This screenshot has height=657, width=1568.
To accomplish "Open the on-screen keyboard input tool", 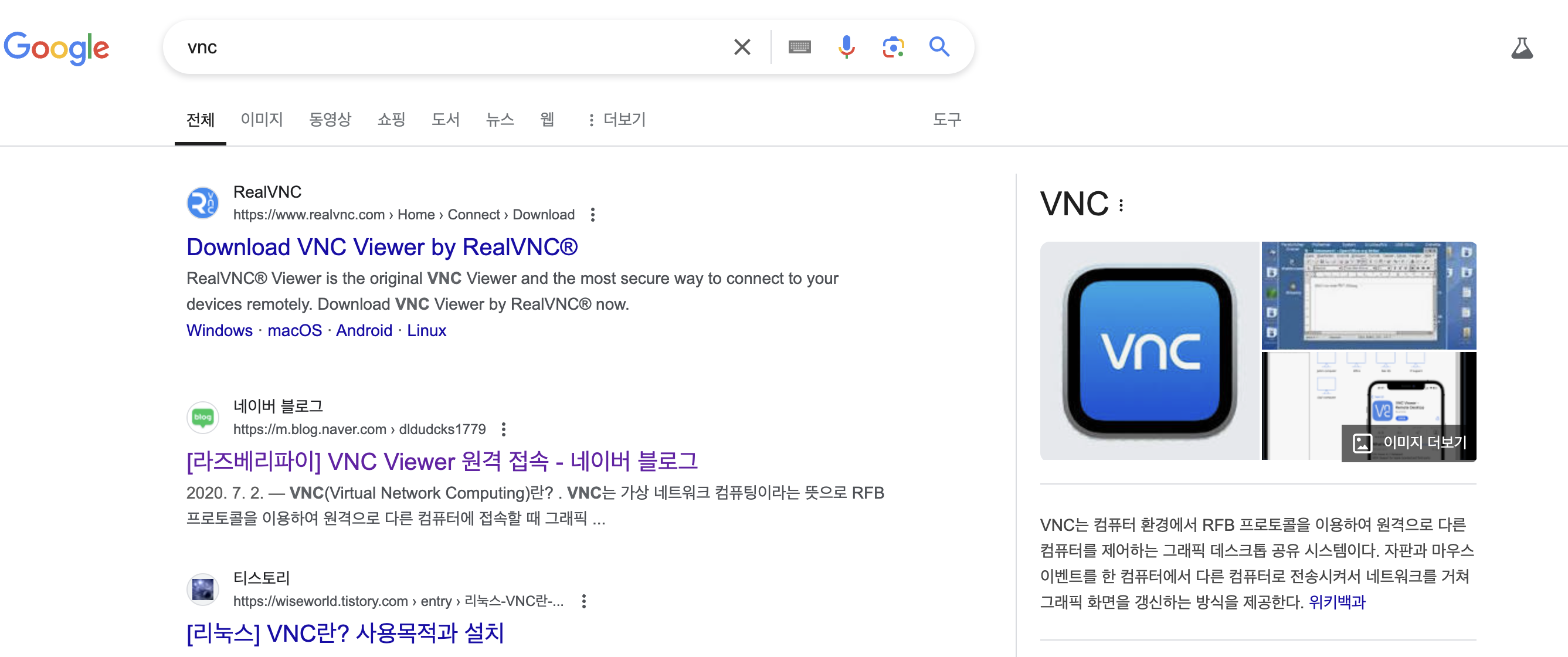I will pyautogui.click(x=799, y=47).
